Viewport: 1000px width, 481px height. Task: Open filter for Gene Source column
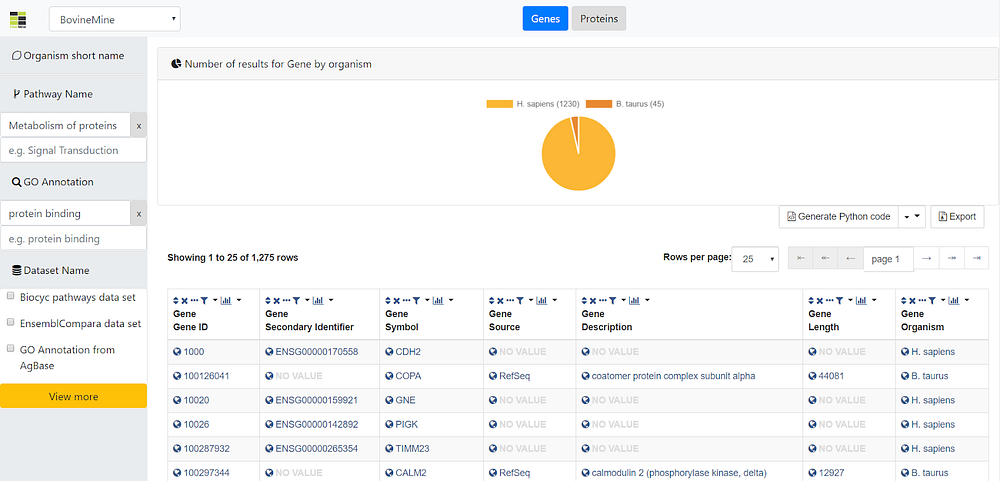pyautogui.click(x=520, y=300)
